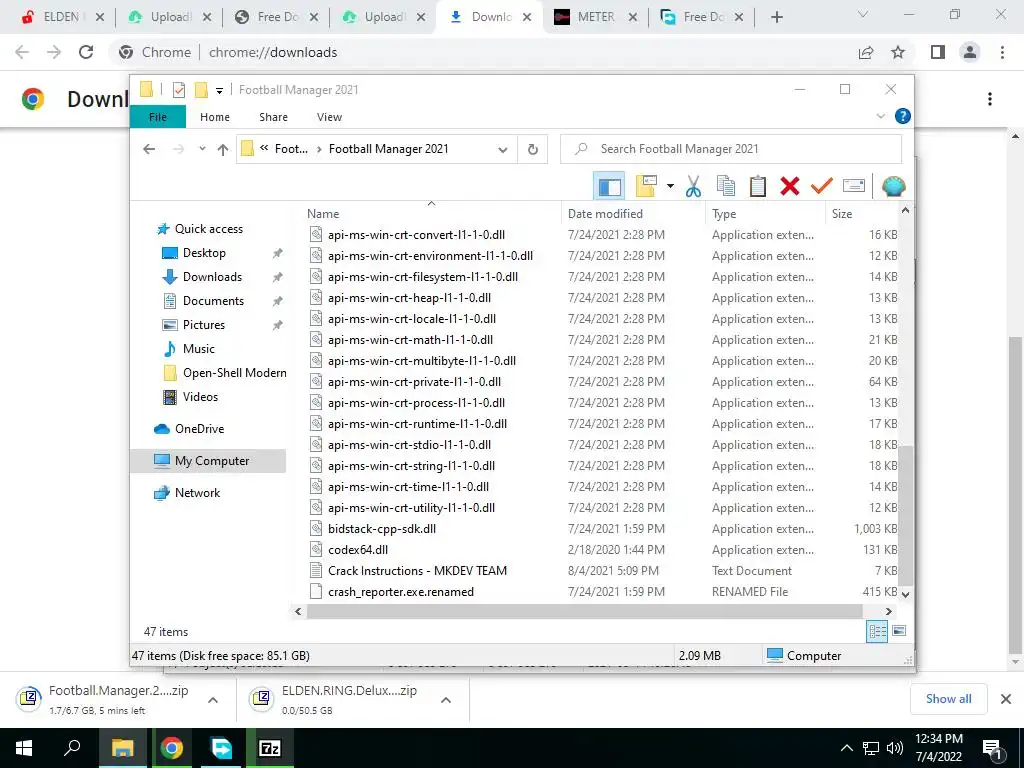
Task: Click the Cut scissors toolbar icon
Action: pos(693,187)
